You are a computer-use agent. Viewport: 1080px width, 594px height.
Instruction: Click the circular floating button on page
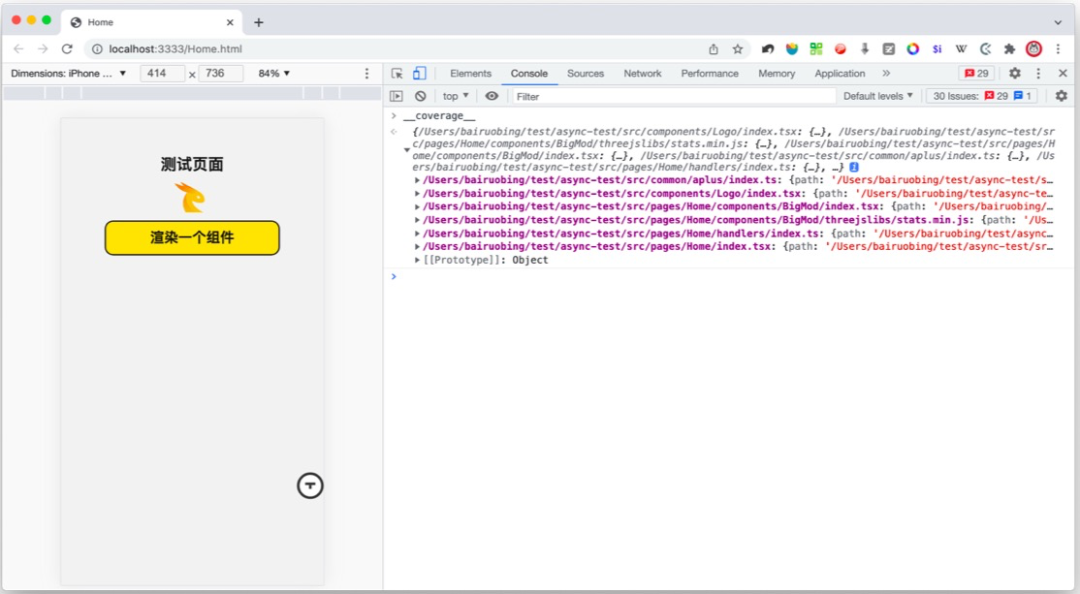pyautogui.click(x=310, y=486)
